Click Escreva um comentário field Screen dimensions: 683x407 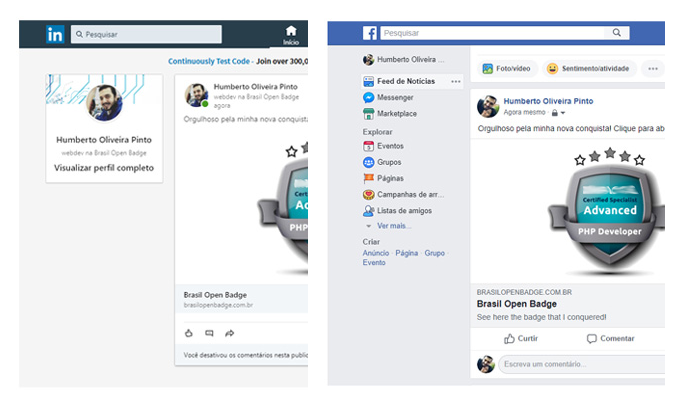tap(582, 364)
